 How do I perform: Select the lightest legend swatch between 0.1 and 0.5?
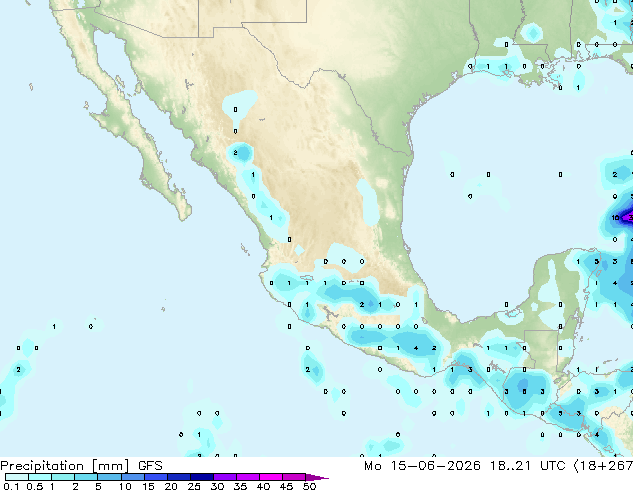point(17,477)
